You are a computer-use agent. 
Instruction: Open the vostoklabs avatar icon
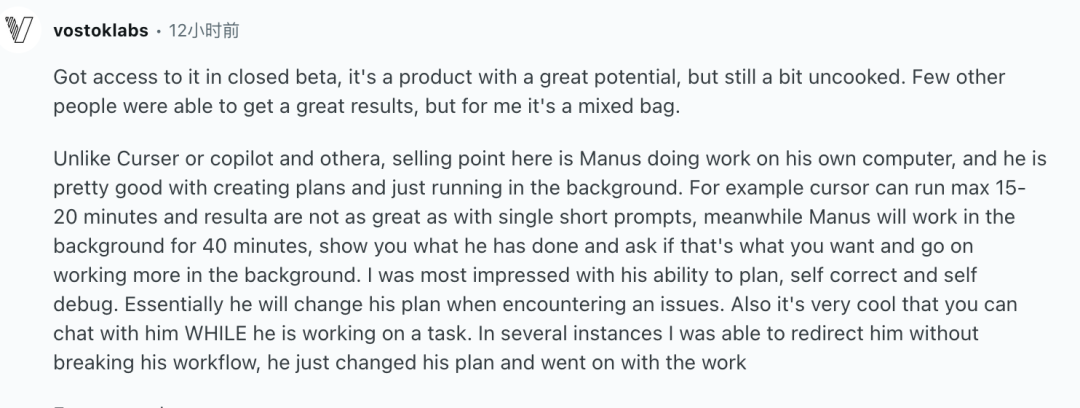(19, 30)
